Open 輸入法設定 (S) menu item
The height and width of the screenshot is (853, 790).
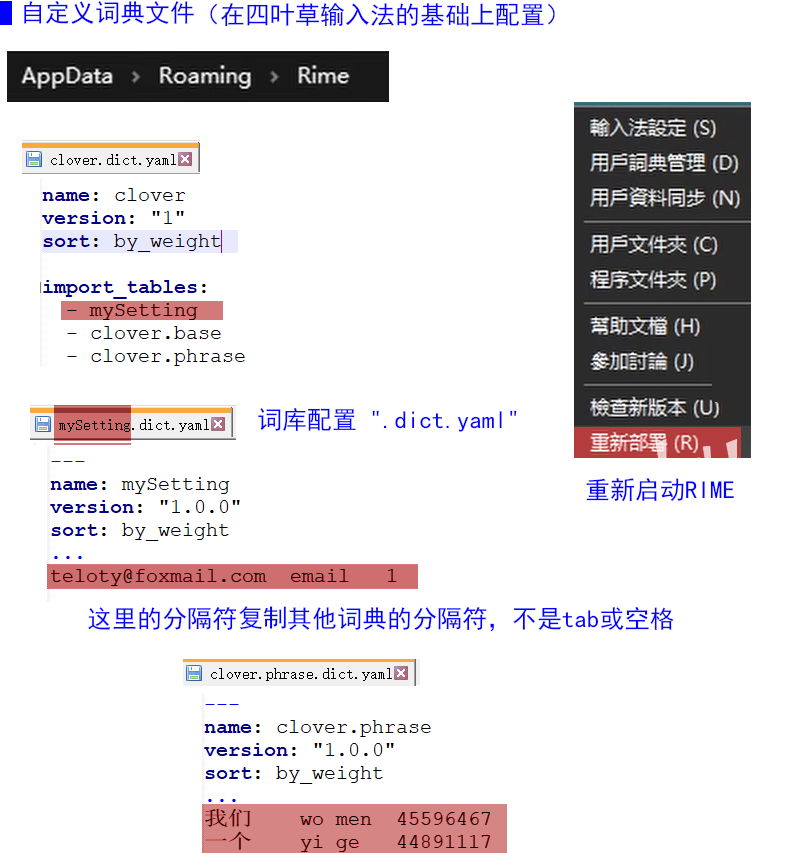[653, 128]
